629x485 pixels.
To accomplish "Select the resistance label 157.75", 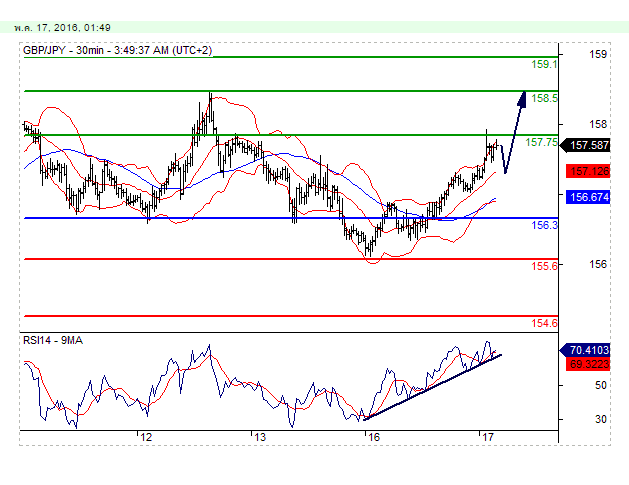I will [x=542, y=142].
